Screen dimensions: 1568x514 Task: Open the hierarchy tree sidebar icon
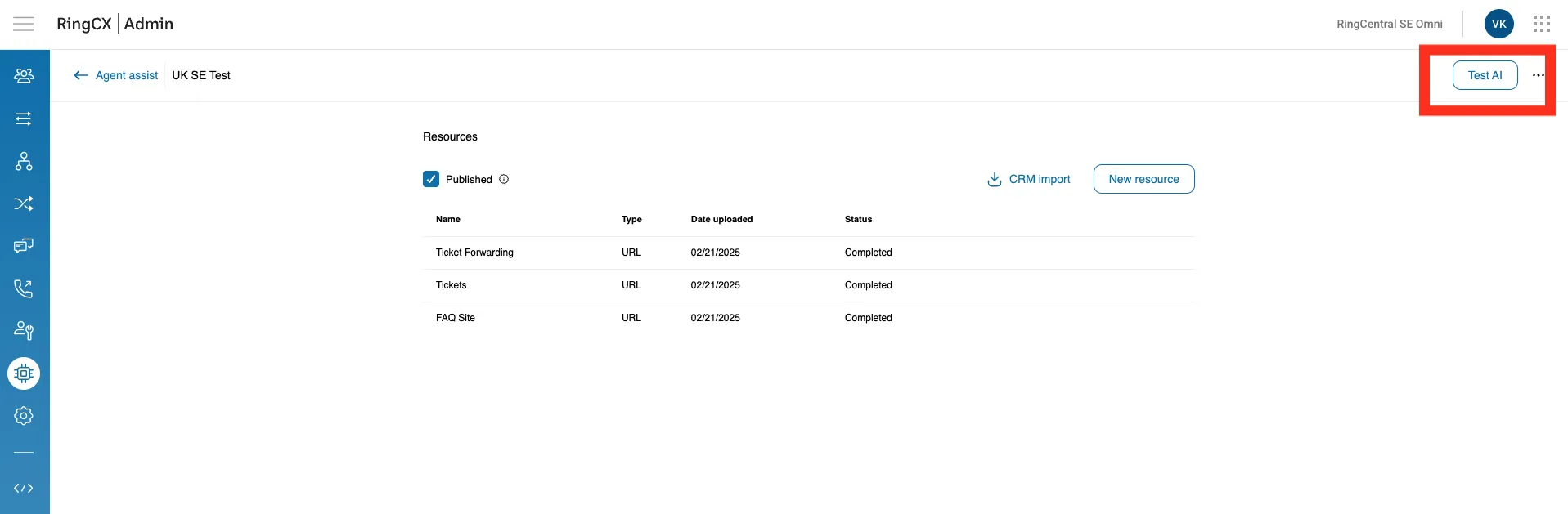coord(24,161)
